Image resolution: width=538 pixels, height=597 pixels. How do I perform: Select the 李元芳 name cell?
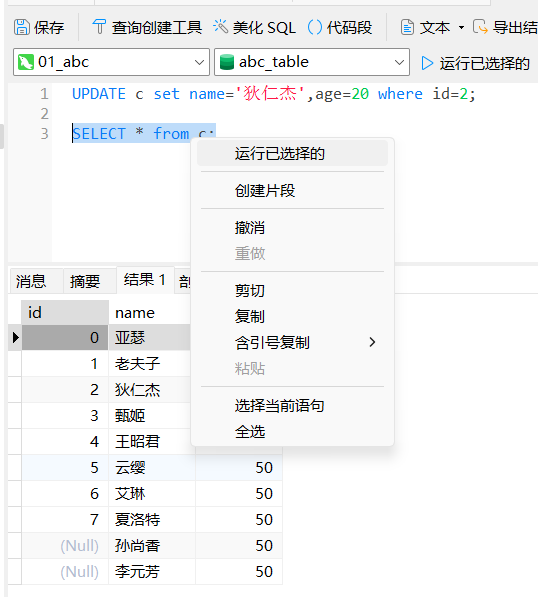(152, 571)
